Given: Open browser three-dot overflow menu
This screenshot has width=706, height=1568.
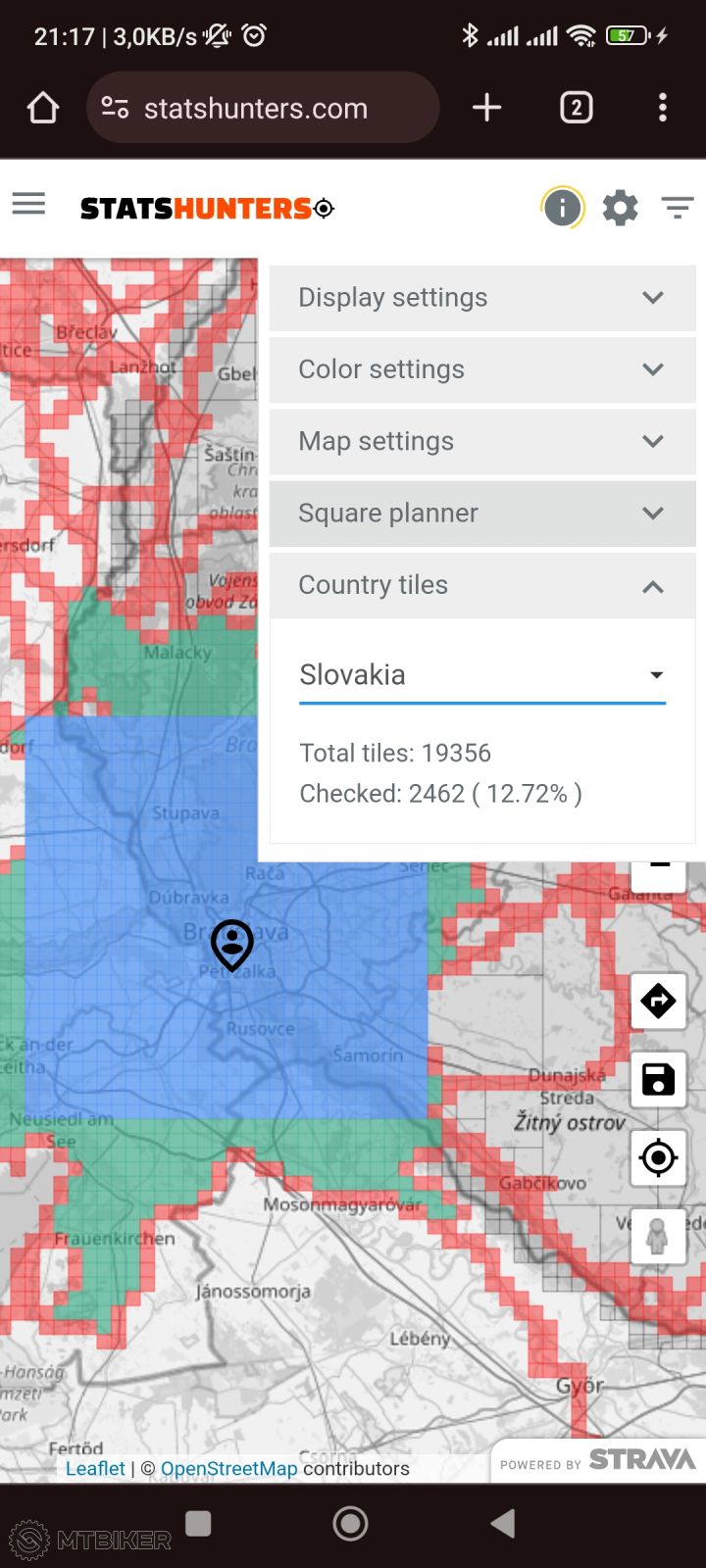Looking at the screenshot, I should pyautogui.click(x=663, y=108).
